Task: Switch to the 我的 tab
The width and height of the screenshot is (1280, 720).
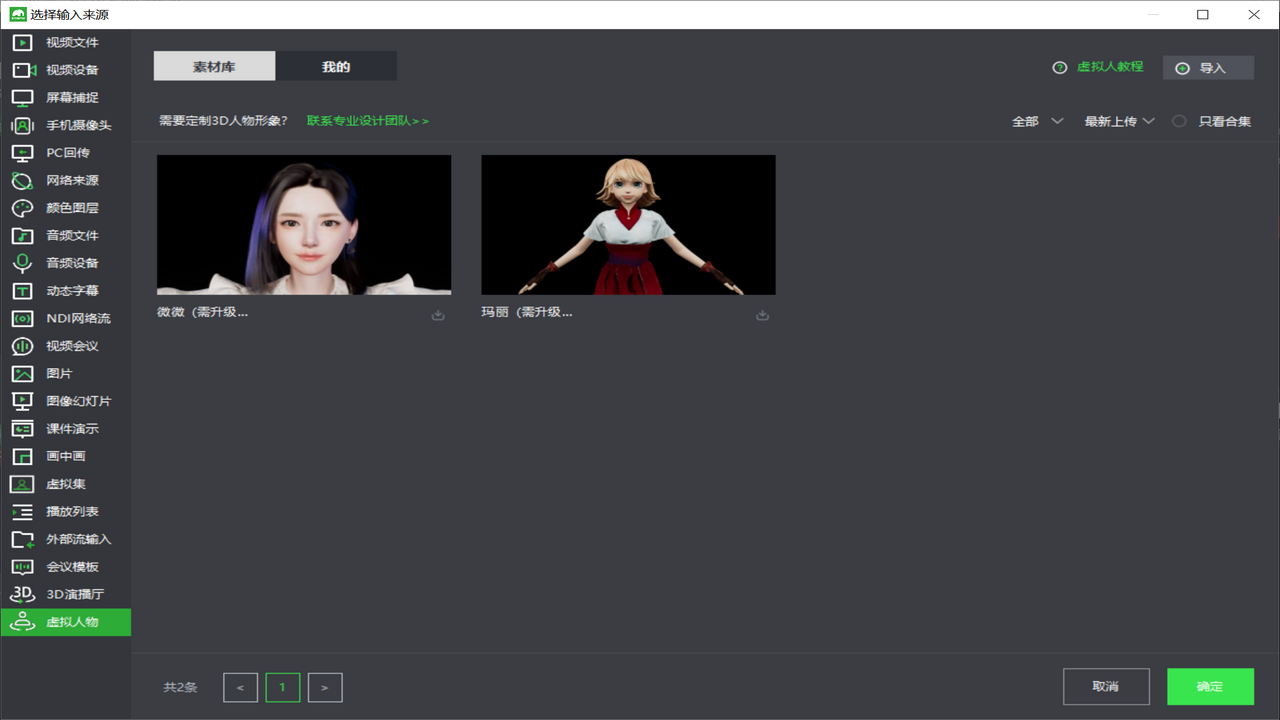Action: pos(336,67)
